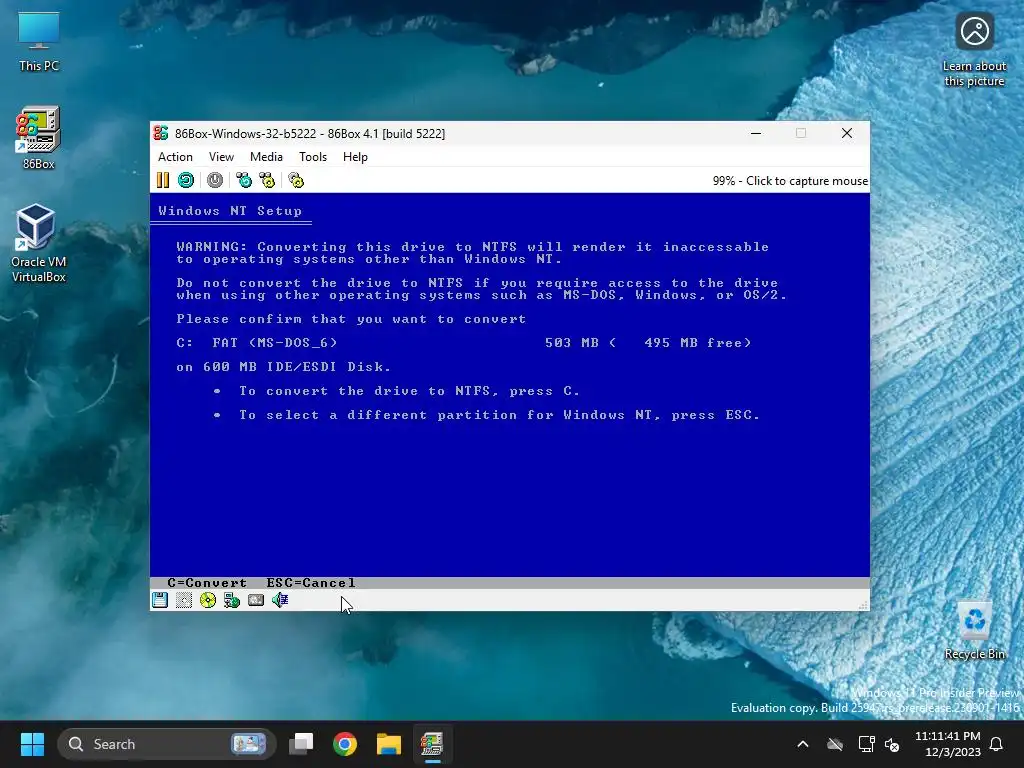Click the 'Windows NT Setup' heading

coord(230,211)
